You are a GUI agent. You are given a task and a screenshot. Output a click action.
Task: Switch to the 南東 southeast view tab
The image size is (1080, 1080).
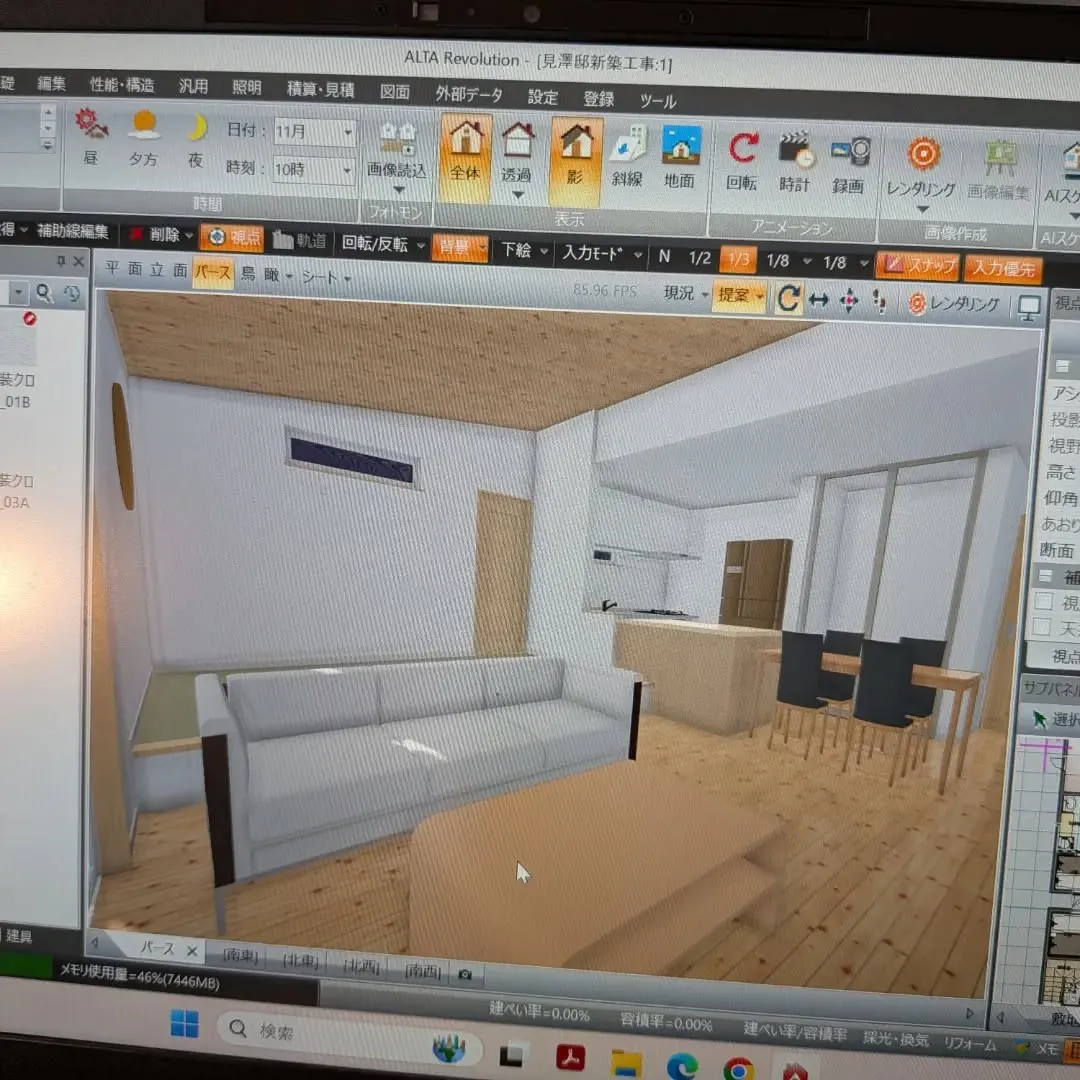click(x=240, y=956)
